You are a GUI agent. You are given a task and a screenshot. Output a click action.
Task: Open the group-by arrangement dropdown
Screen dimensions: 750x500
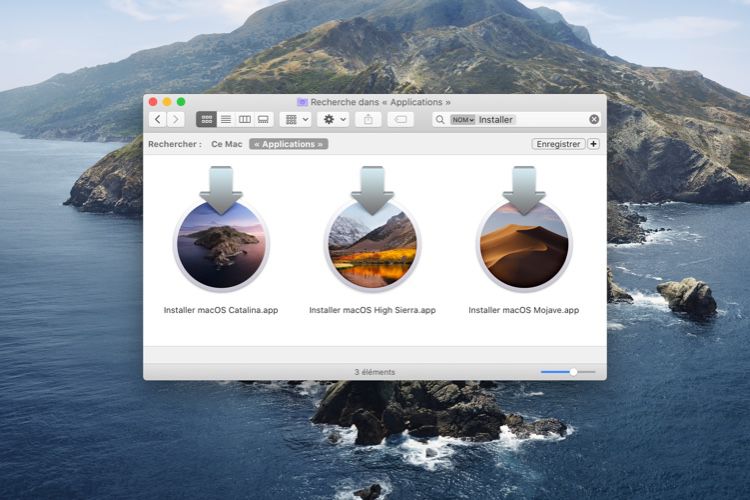pos(296,119)
